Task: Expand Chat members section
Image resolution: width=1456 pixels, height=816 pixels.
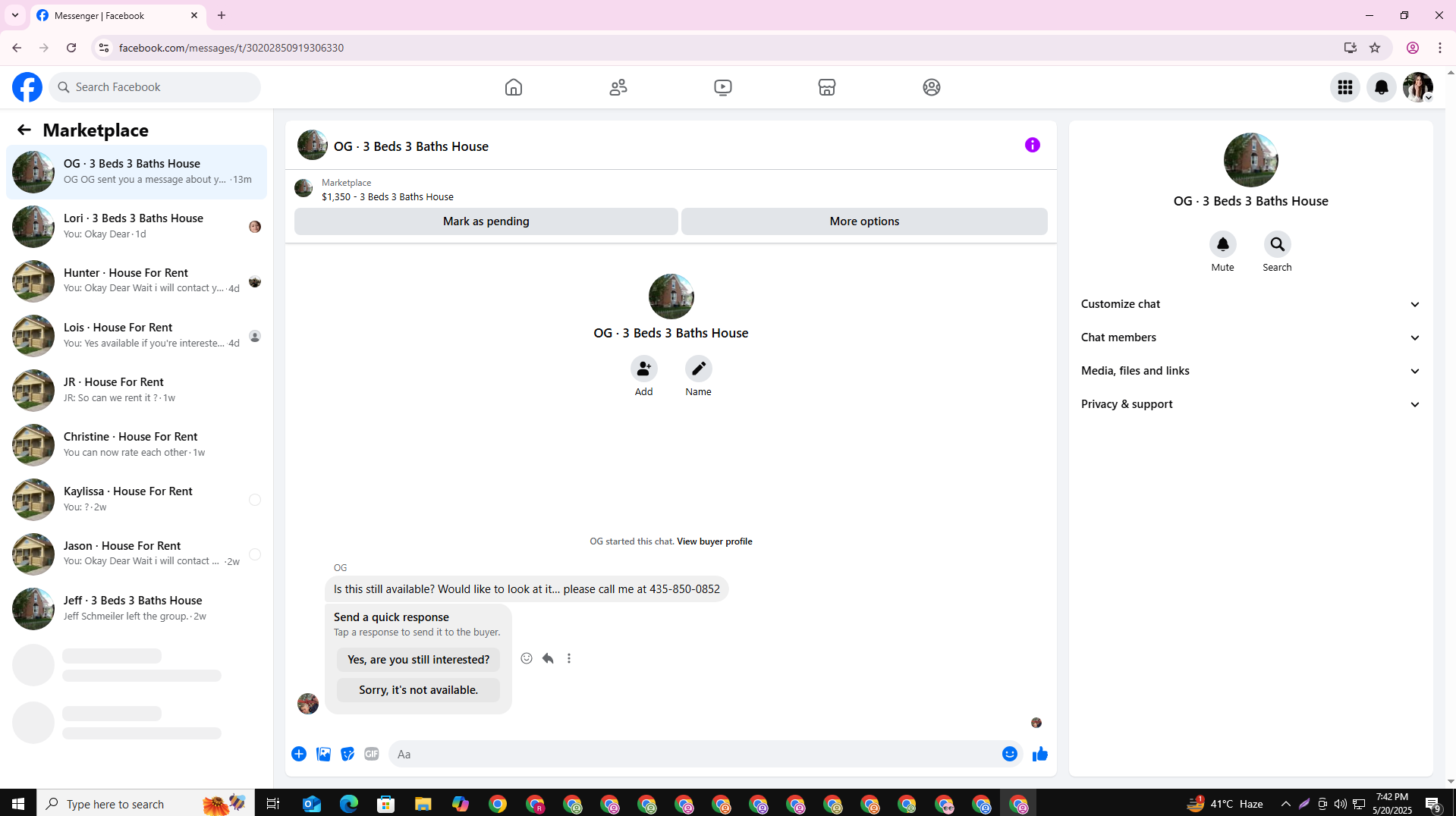Action: pos(1250,337)
